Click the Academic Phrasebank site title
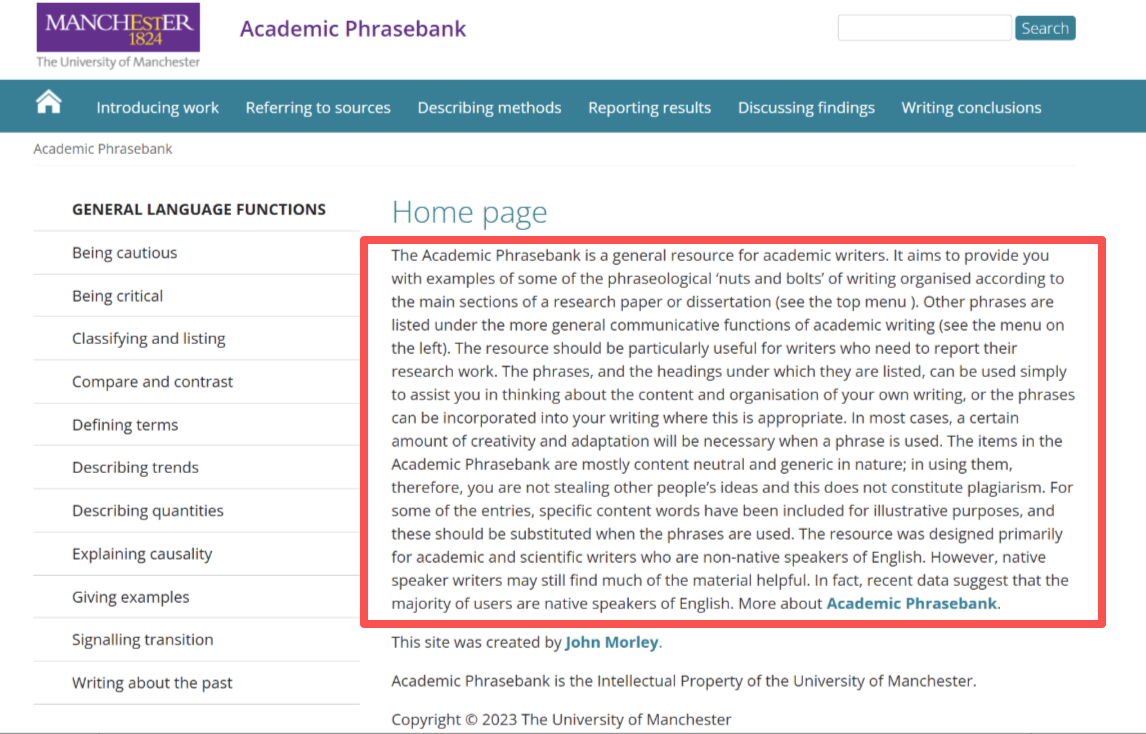1146x734 pixels. pos(353,29)
